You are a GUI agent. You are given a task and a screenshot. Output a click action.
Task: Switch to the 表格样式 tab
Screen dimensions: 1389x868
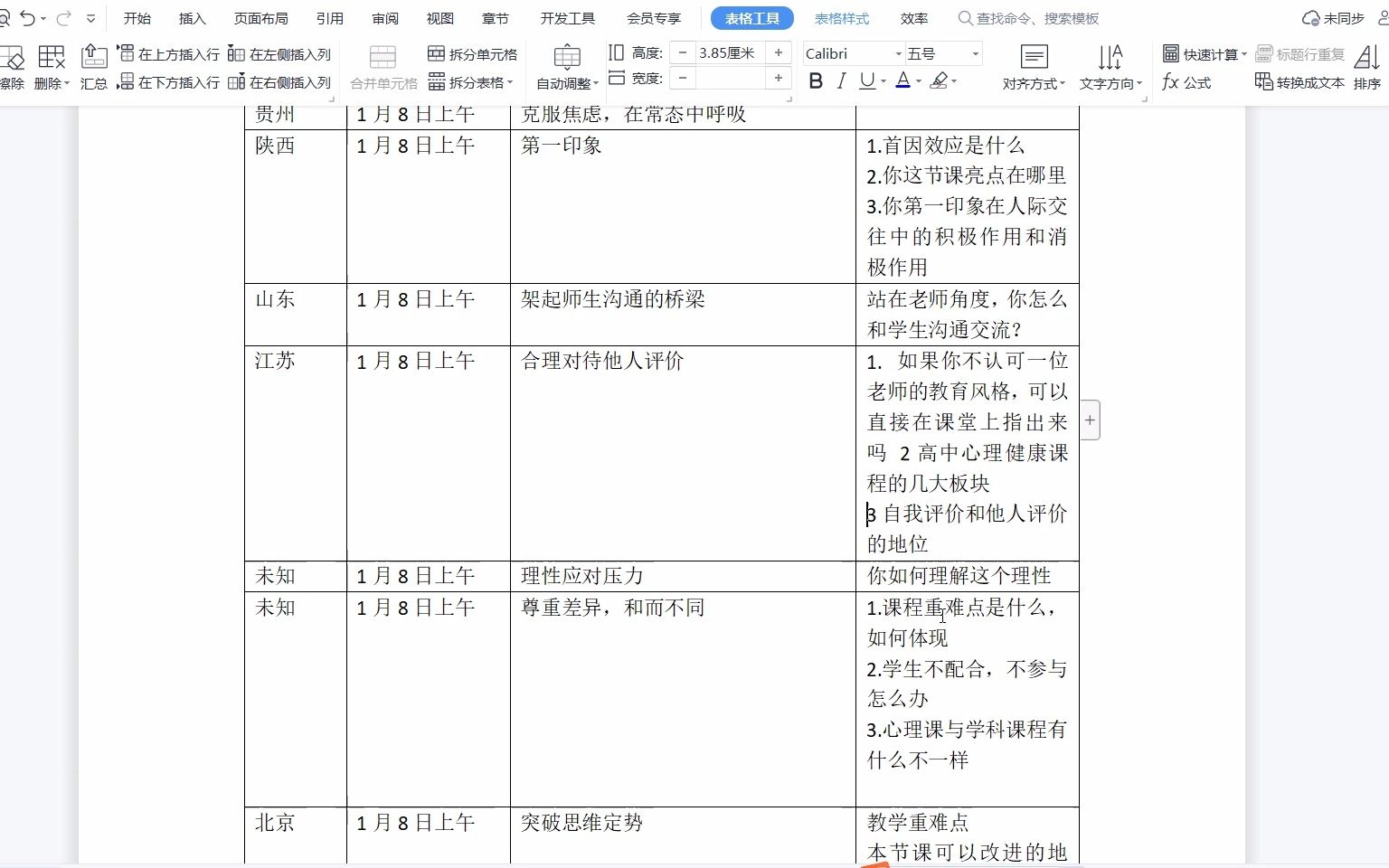pos(842,18)
